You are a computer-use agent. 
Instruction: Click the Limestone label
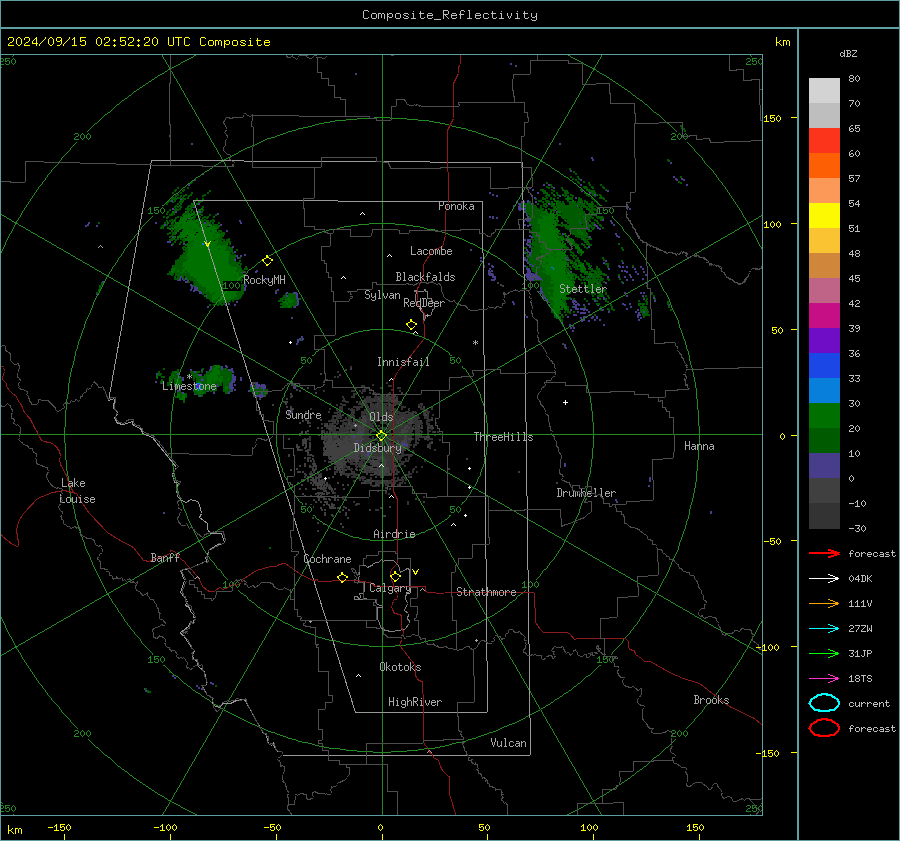point(189,386)
